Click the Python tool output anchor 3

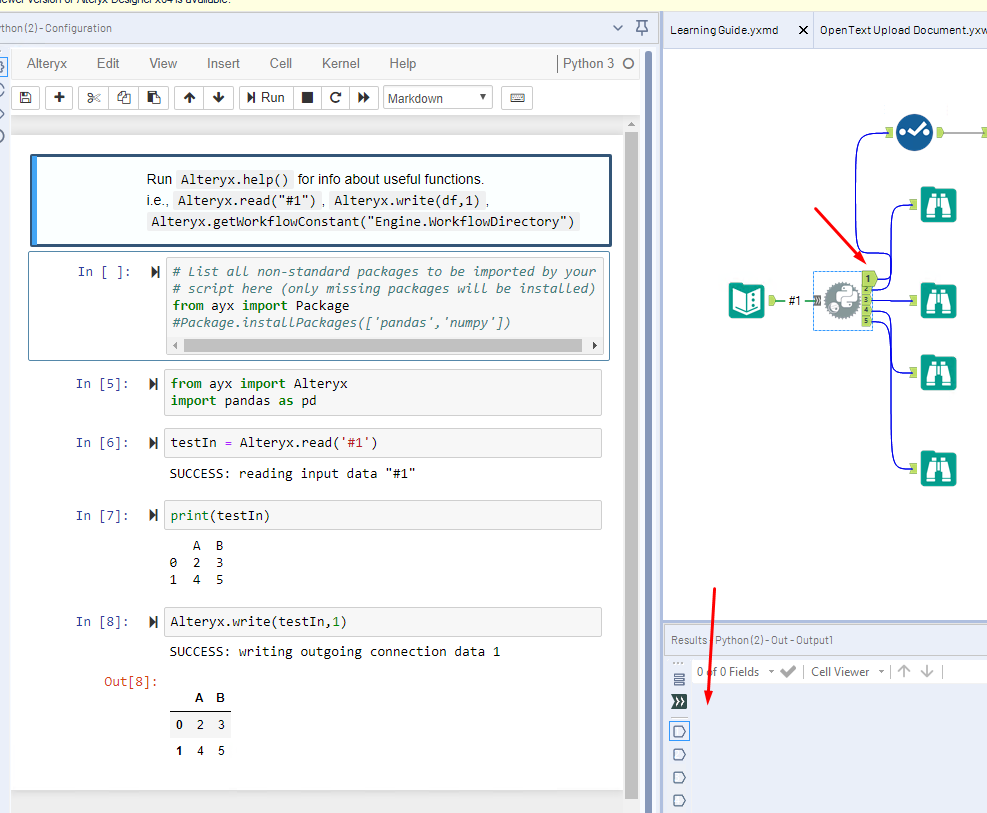867,300
